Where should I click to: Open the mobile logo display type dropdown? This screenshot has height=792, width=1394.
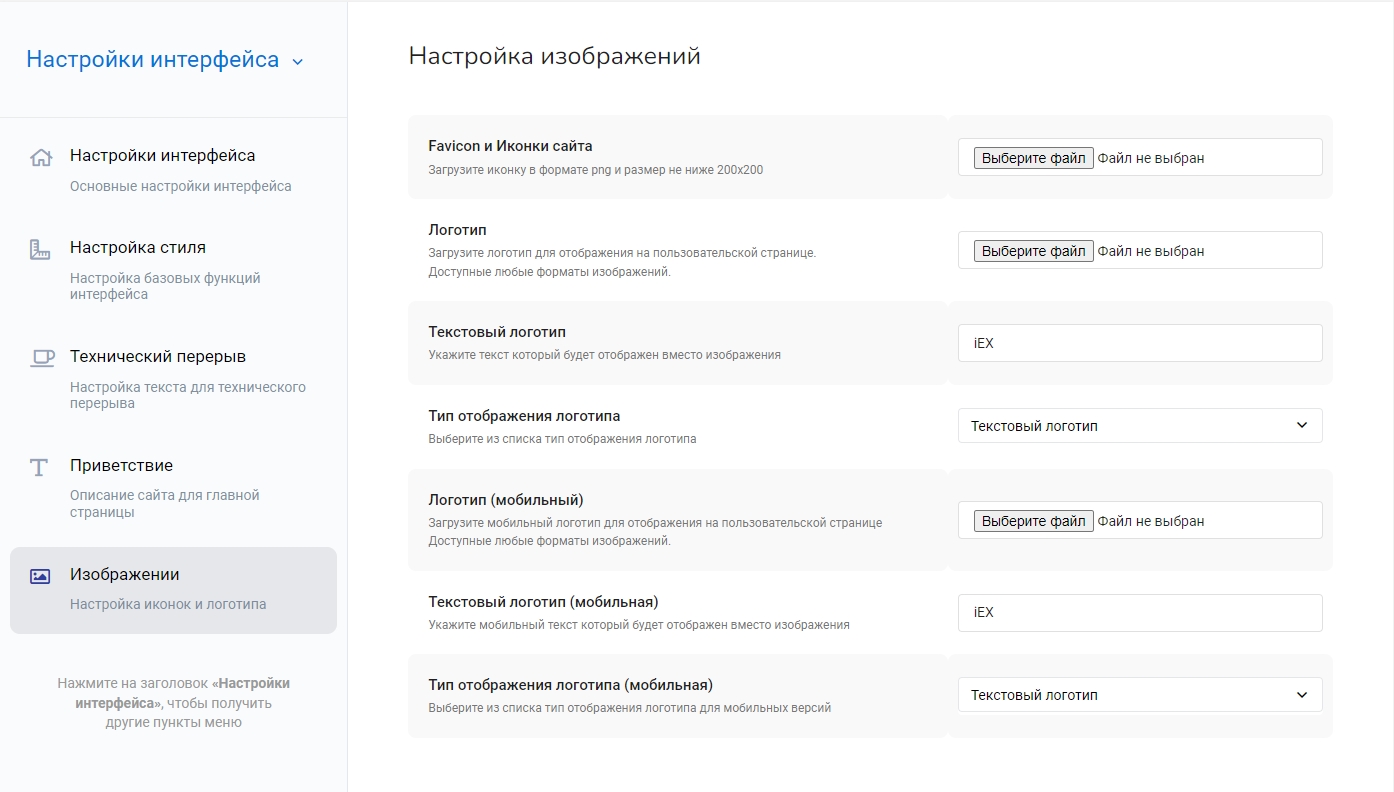tap(1139, 695)
